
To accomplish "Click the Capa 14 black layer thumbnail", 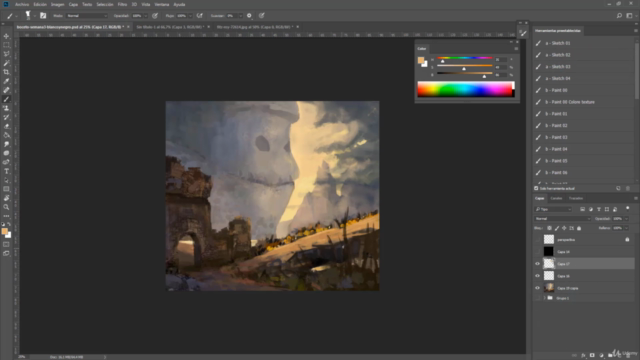I will pos(549,251).
